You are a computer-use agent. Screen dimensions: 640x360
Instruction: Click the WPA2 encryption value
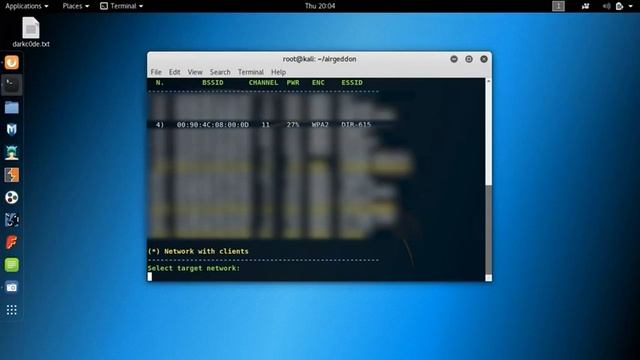coord(320,124)
